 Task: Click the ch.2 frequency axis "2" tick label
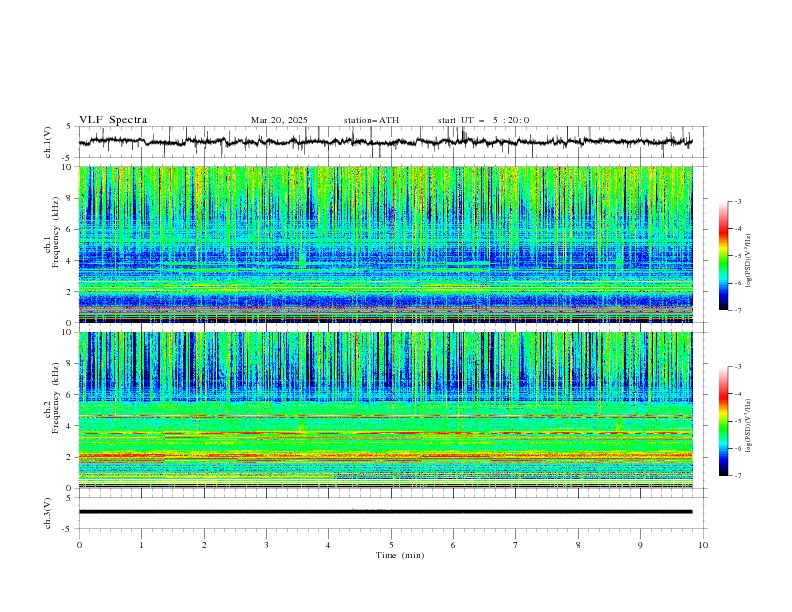point(71,457)
